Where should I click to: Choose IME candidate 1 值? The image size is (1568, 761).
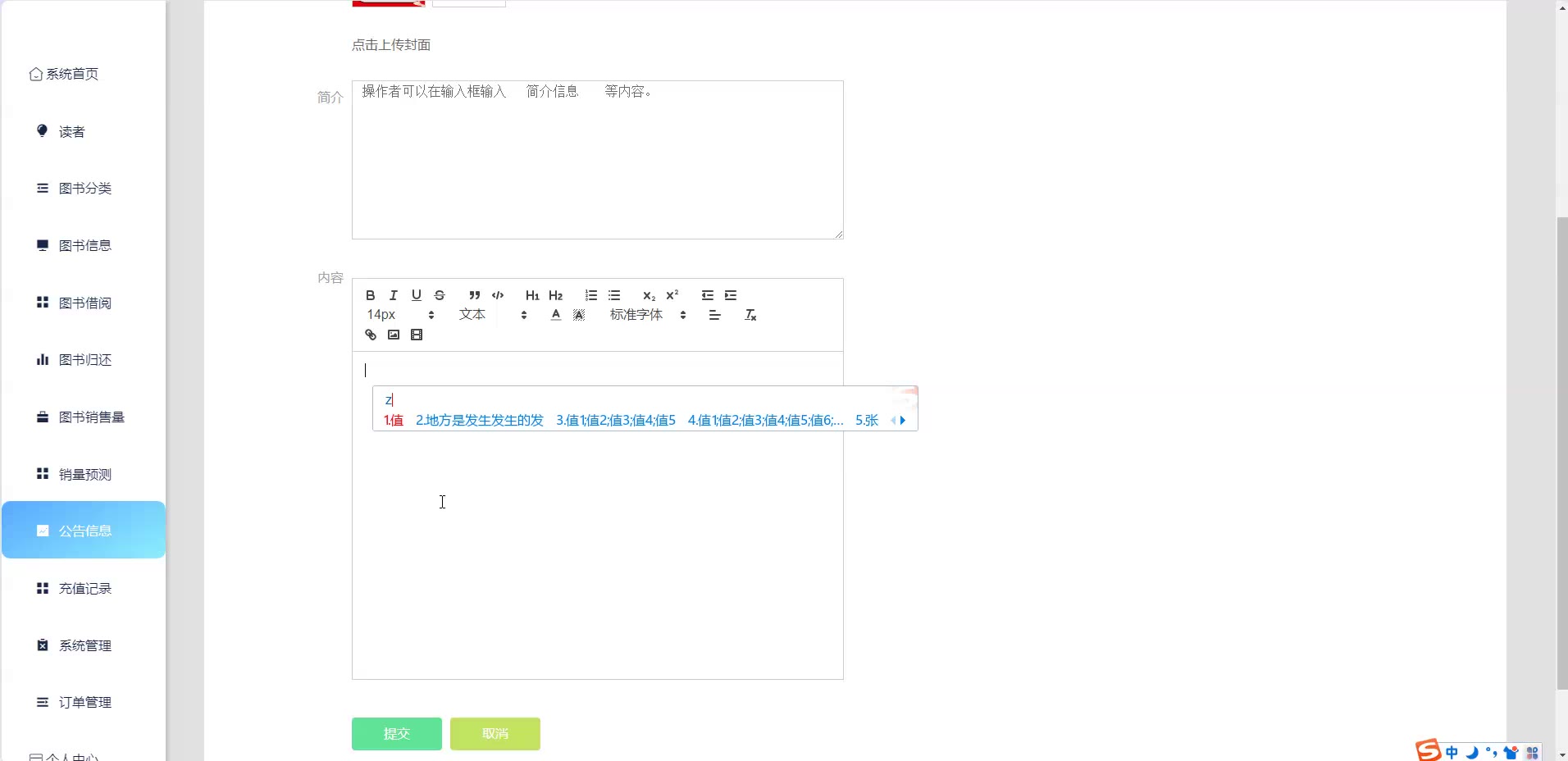tap(394, 421)
